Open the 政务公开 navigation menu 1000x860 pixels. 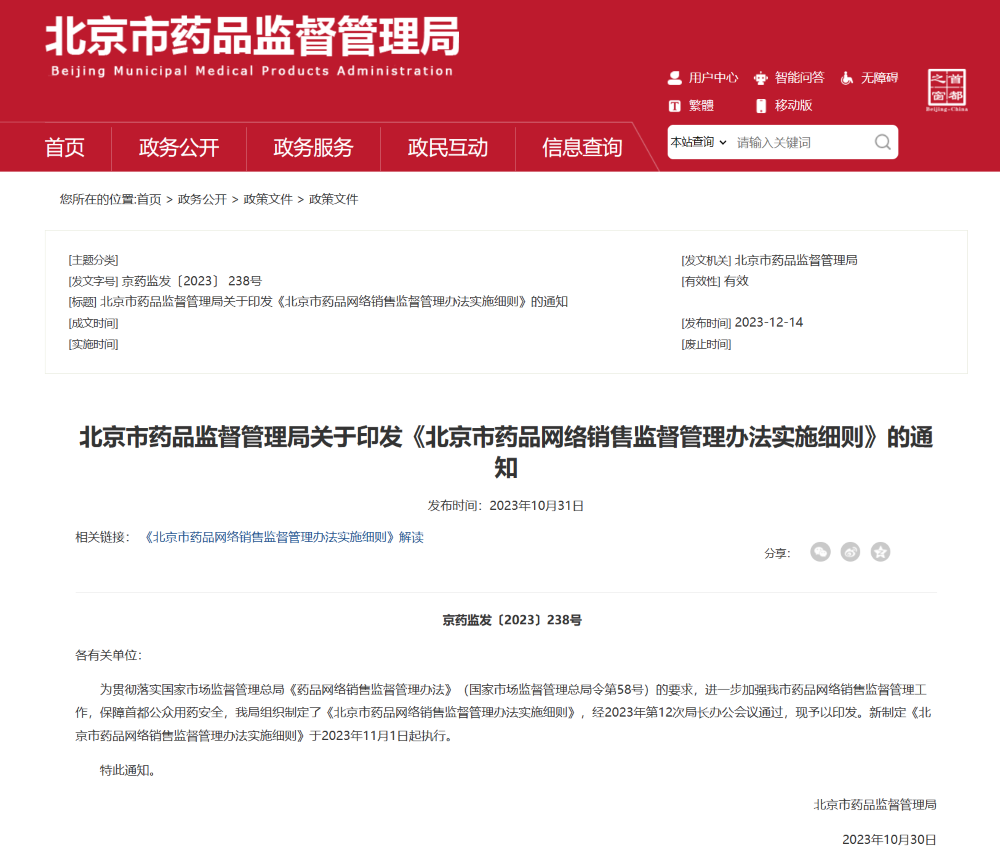tap(179, 148)
